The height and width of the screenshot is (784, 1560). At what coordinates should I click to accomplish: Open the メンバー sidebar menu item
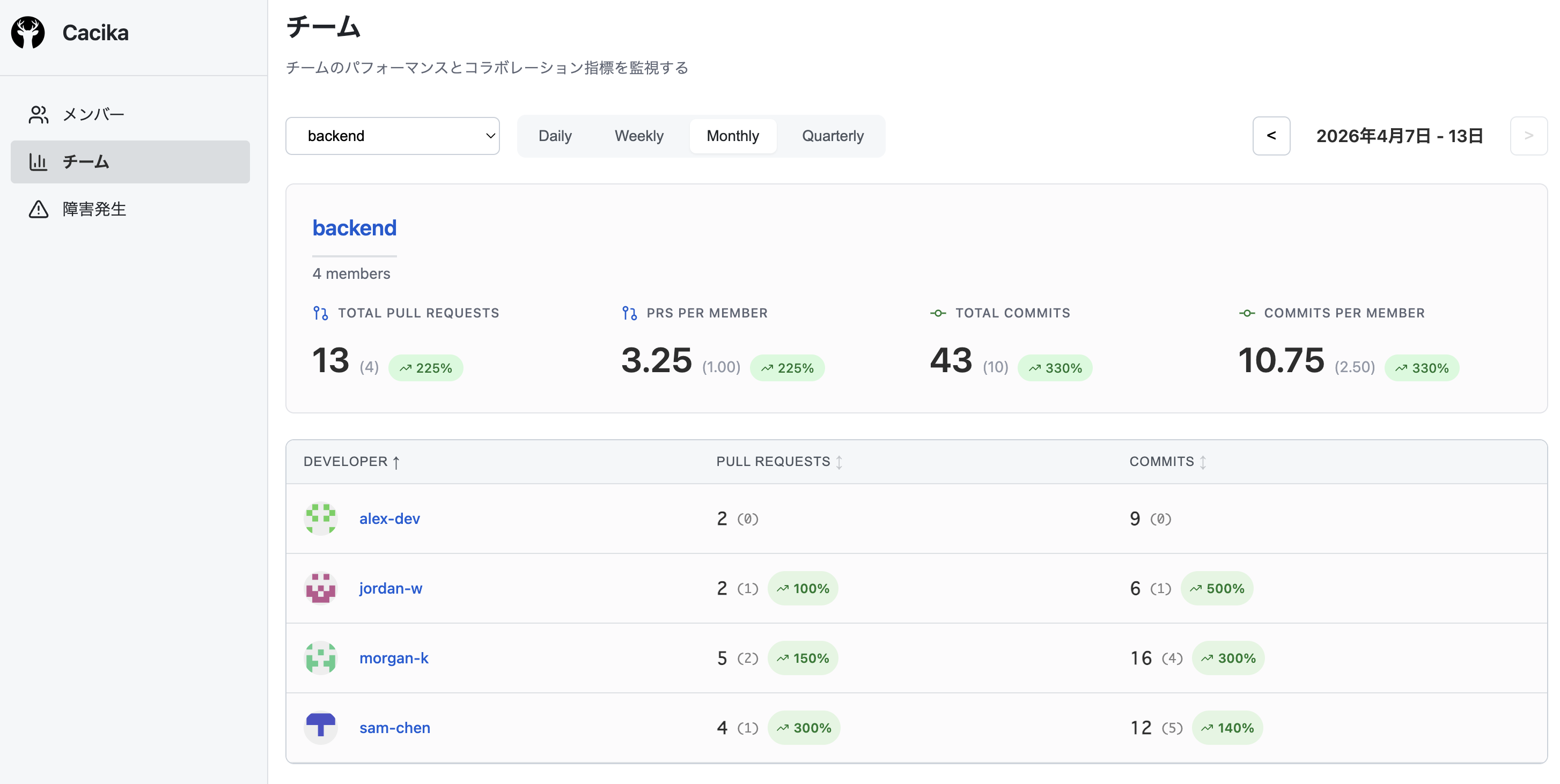pyautogui.click(x=93, y=114)
